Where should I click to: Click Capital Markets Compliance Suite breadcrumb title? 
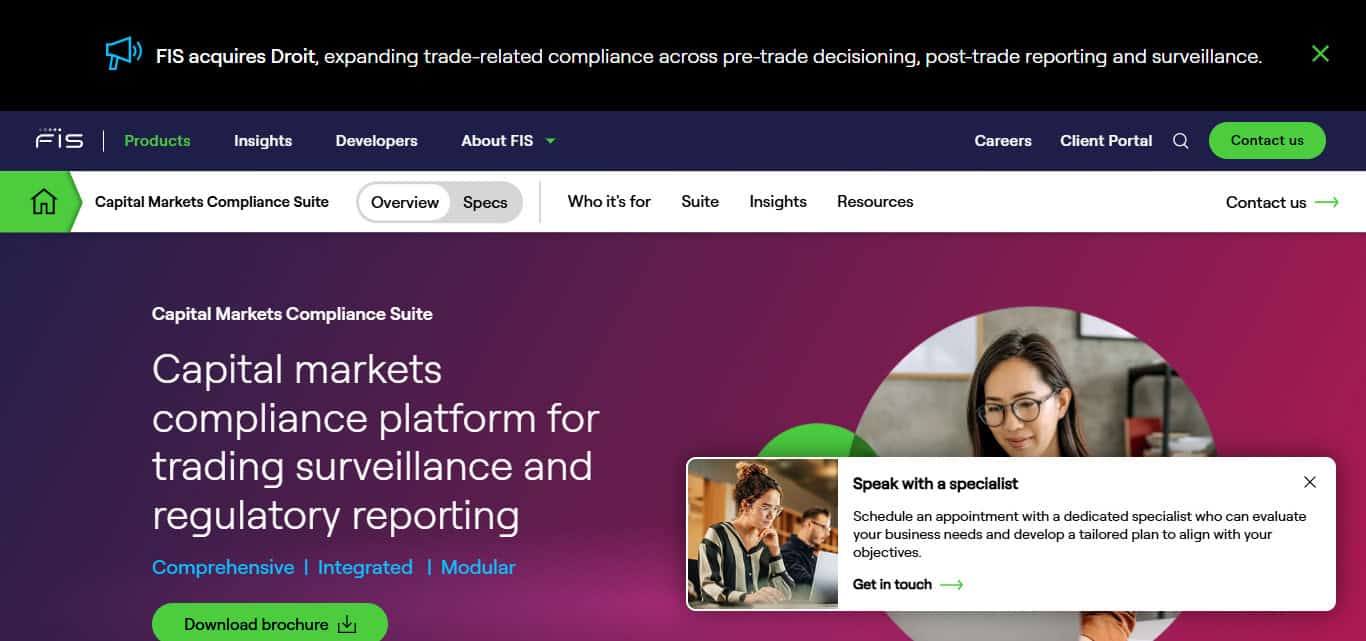212,202
